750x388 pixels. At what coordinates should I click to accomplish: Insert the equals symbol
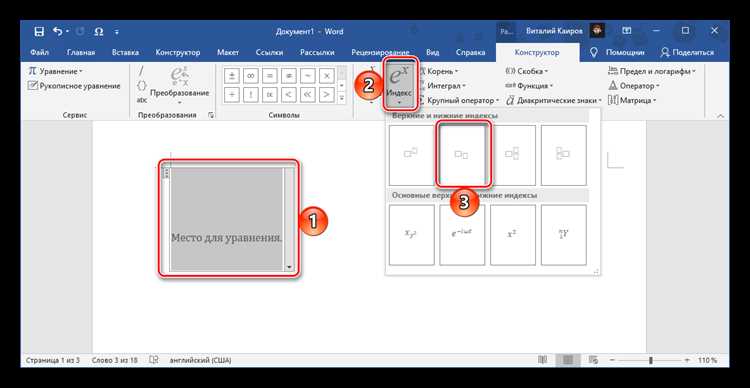click(x=269, y=76)
